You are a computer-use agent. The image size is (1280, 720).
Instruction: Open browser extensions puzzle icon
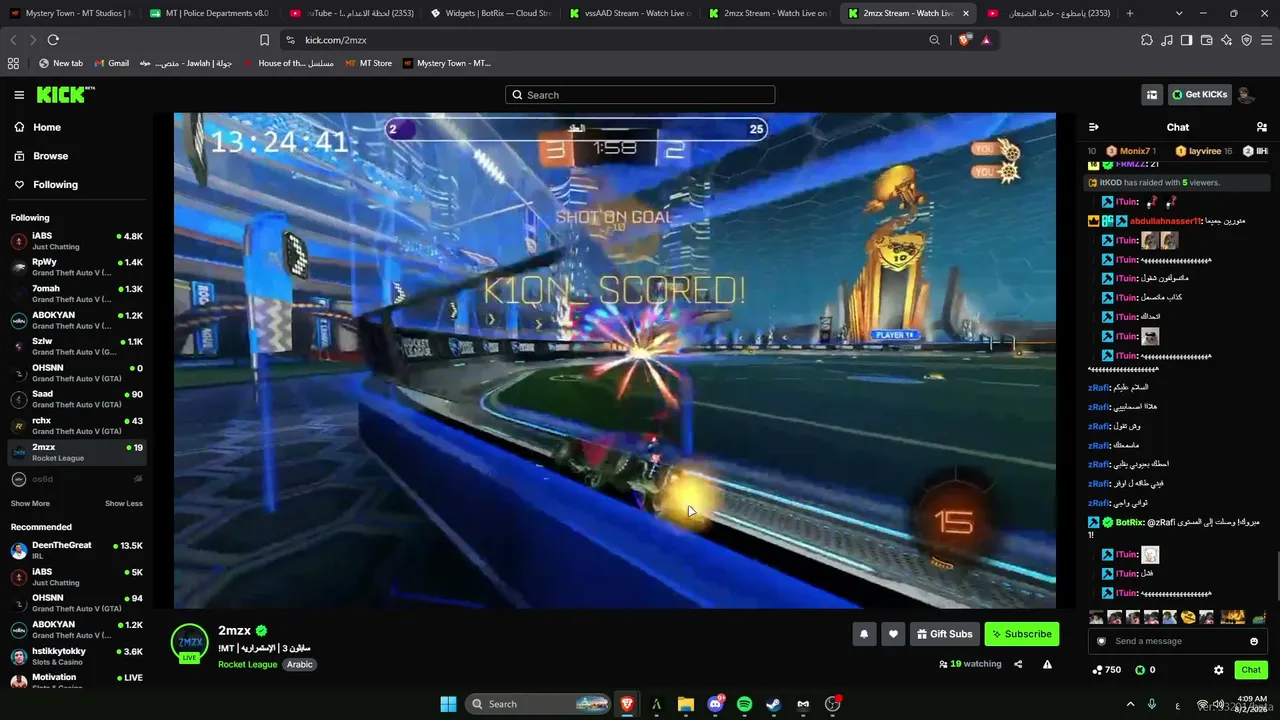1147,40
